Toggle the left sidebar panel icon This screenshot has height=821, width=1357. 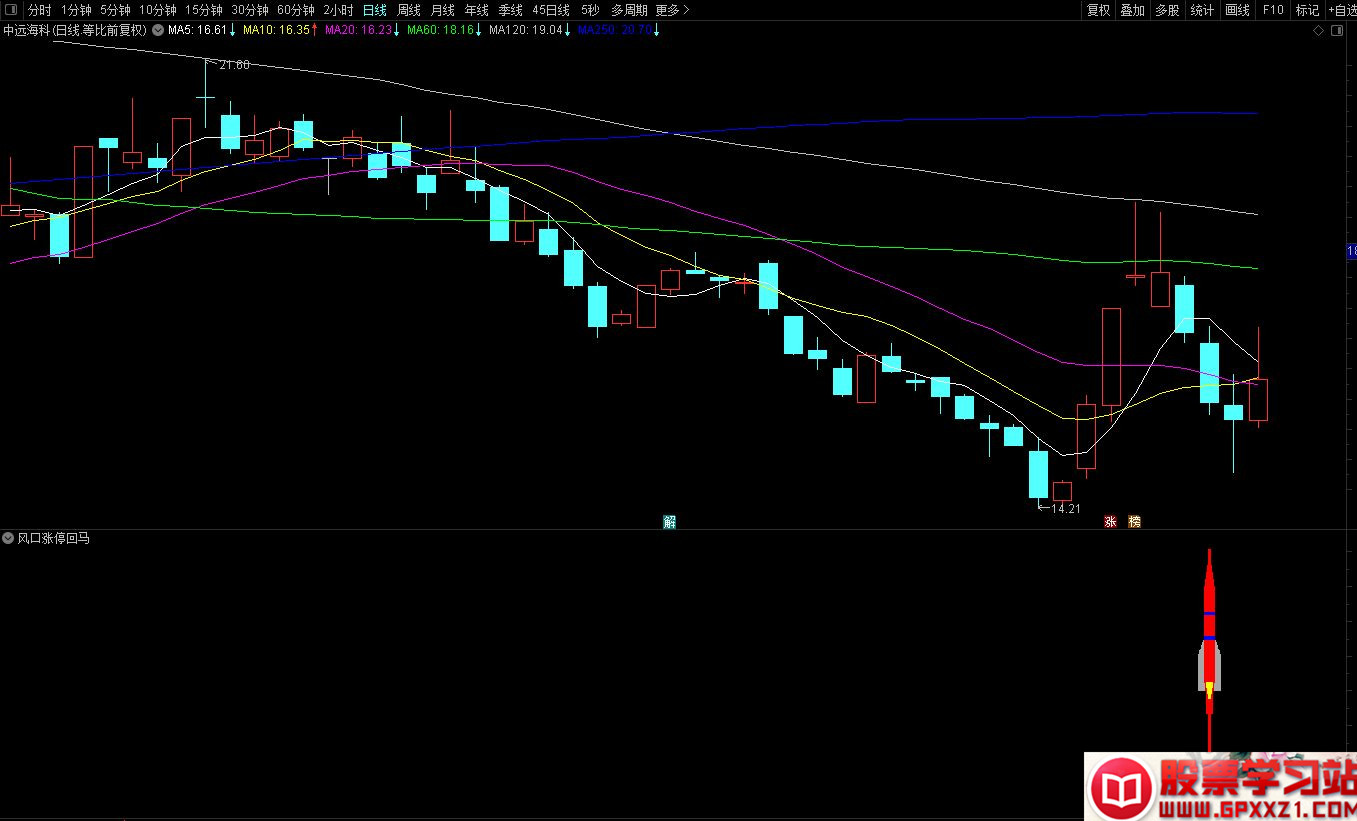tap(10, 10)
